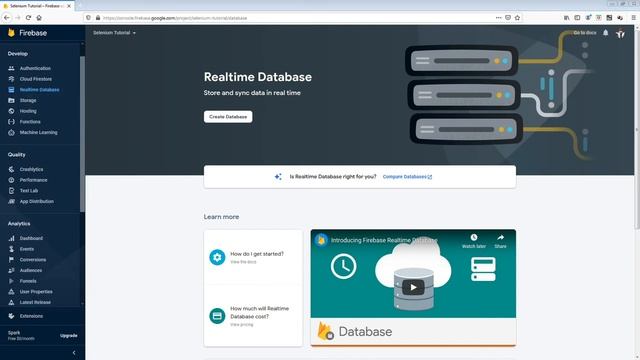Click the Firebase logo icon
Screen dimensions: 640x360
click(11, 33)
